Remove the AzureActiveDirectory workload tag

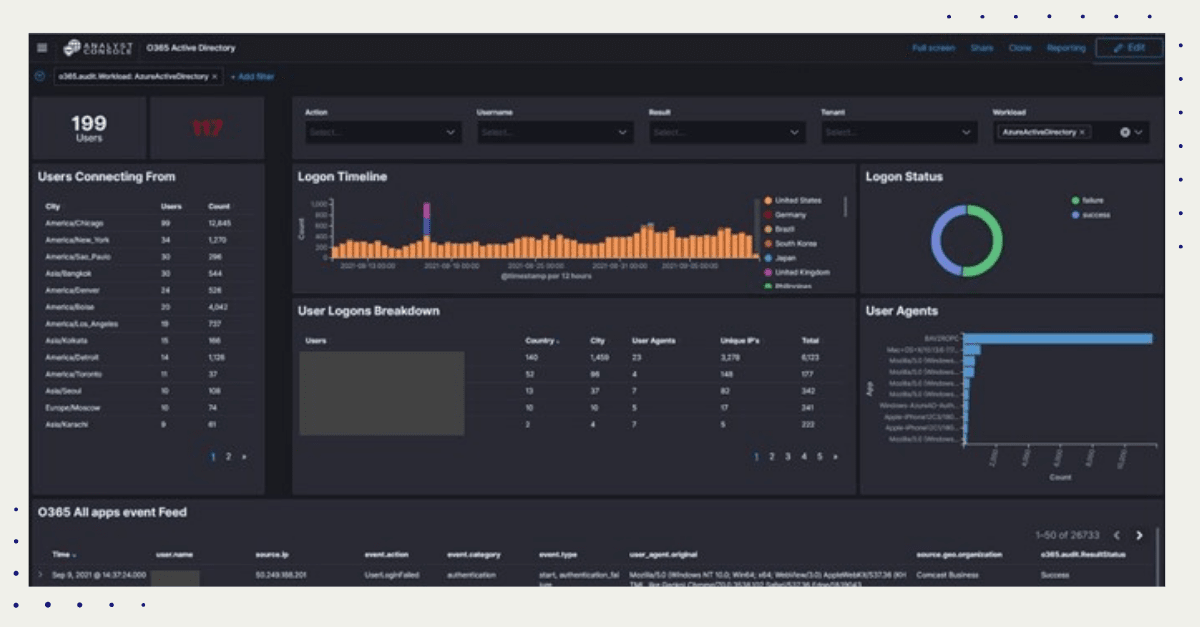pyautogui.click(x=1083, y=132)
